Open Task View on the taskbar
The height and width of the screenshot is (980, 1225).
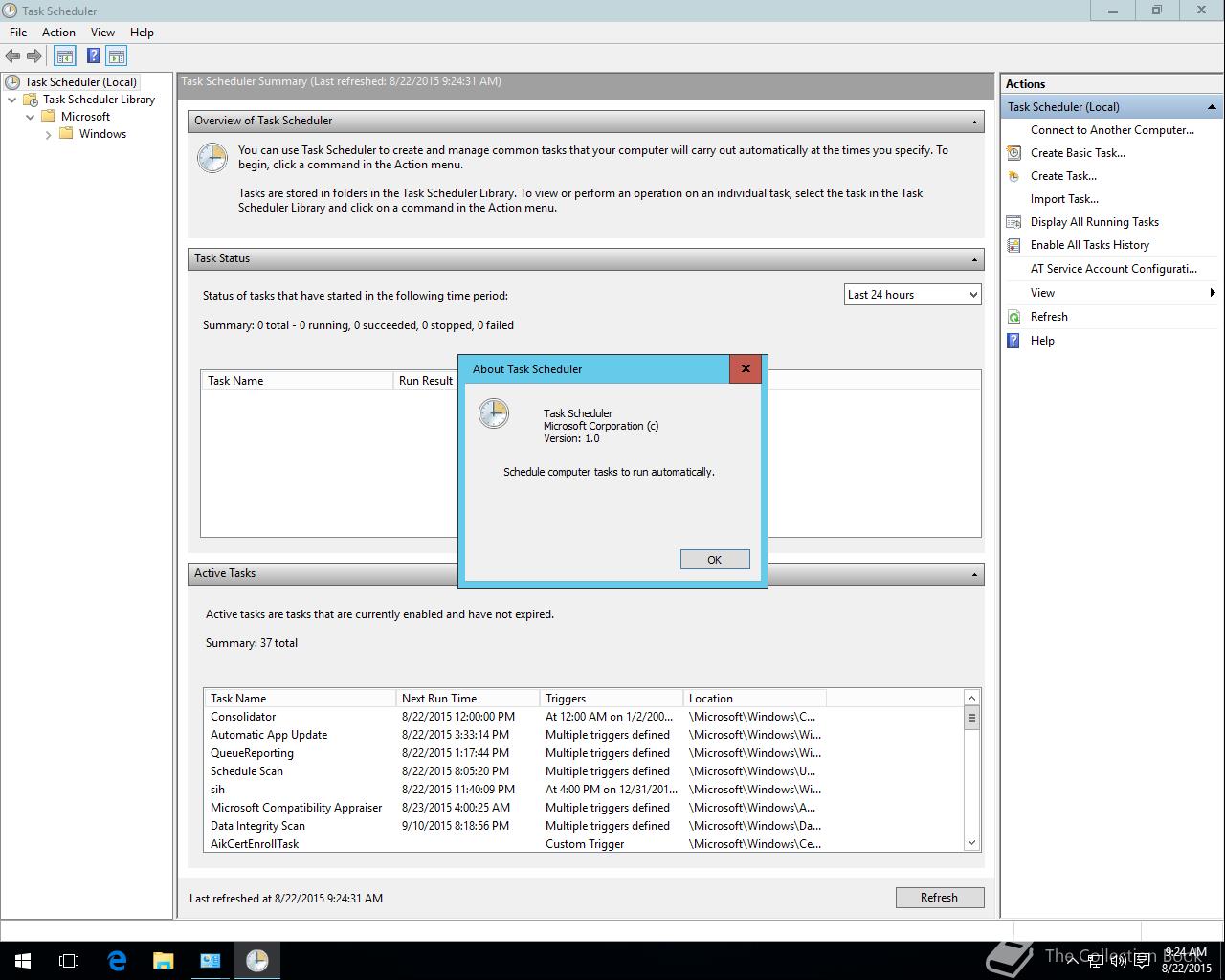point(69,961)
